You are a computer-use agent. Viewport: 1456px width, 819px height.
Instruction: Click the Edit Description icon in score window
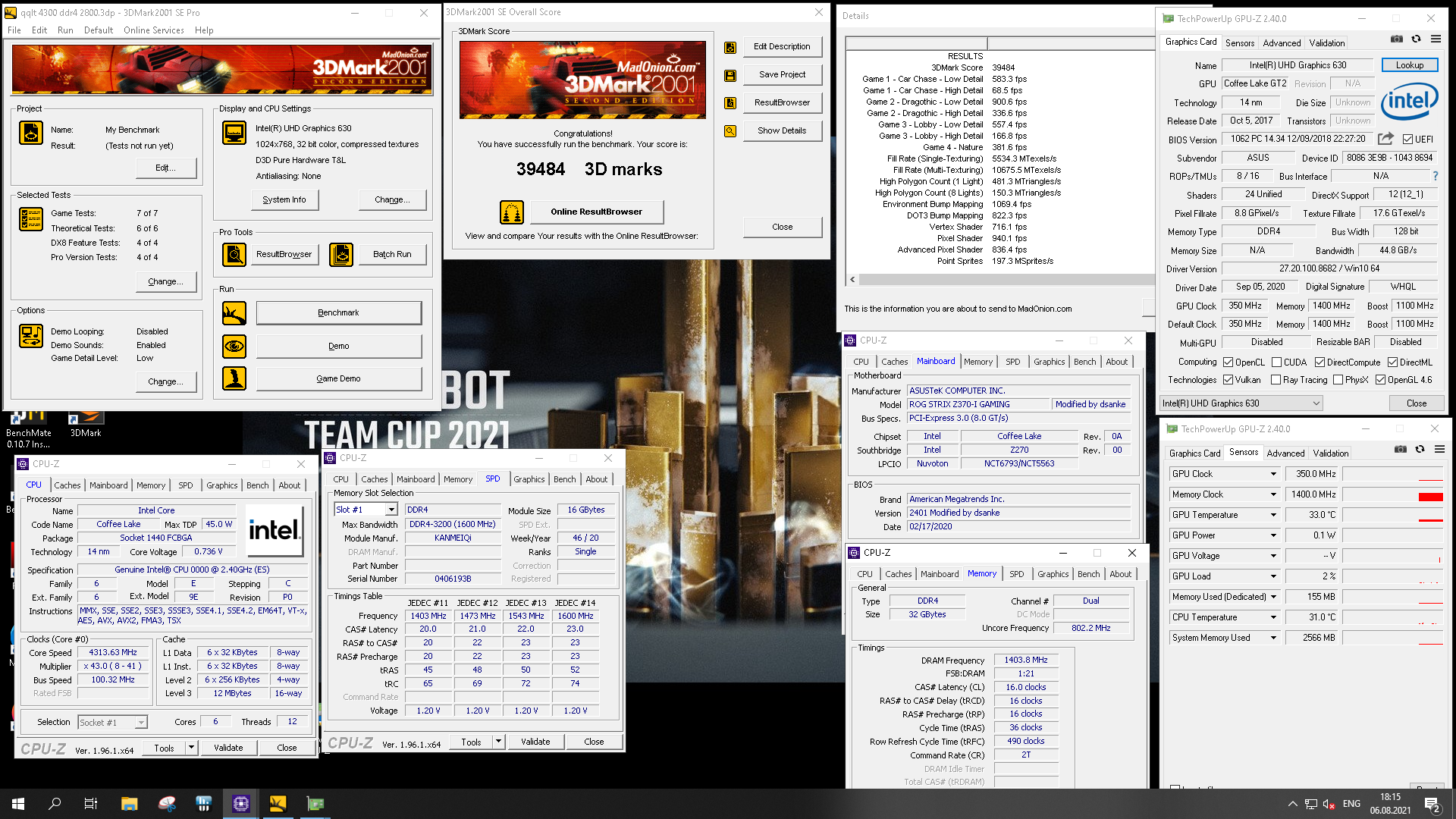pos(730,47)
